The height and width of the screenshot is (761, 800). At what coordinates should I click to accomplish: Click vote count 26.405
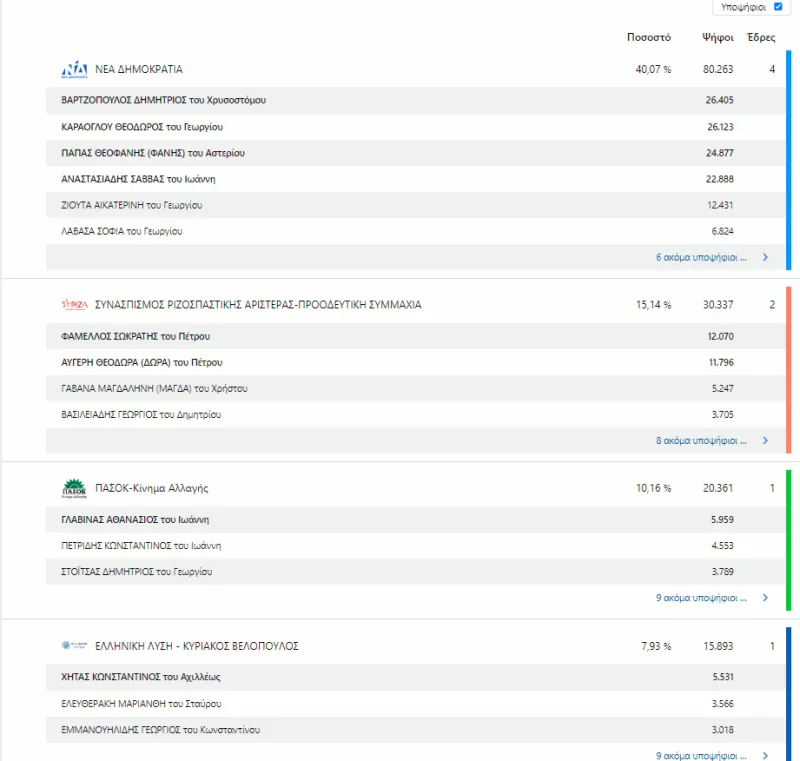click(719, 100)
